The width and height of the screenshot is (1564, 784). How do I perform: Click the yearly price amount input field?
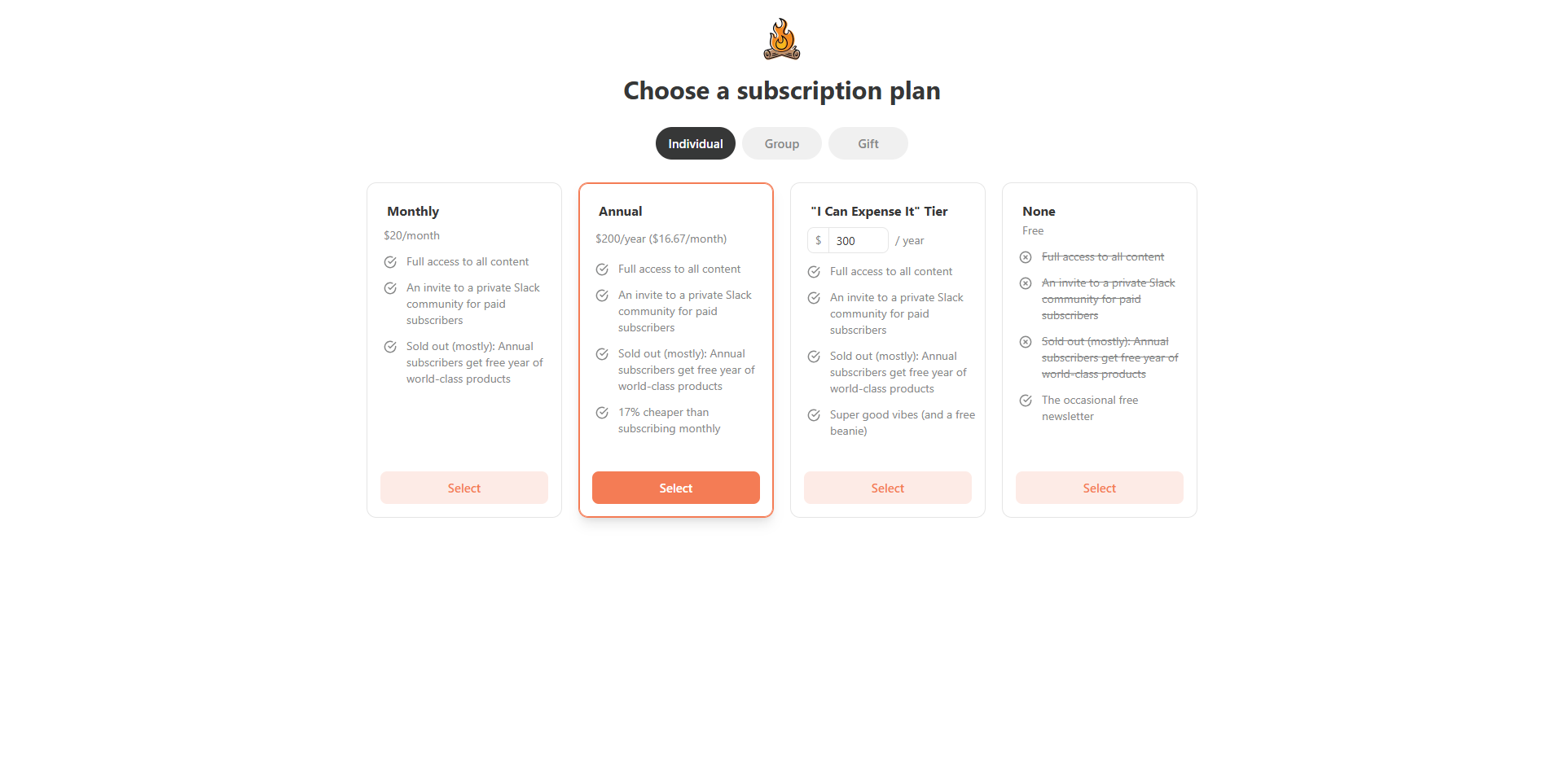pos(858,241)
